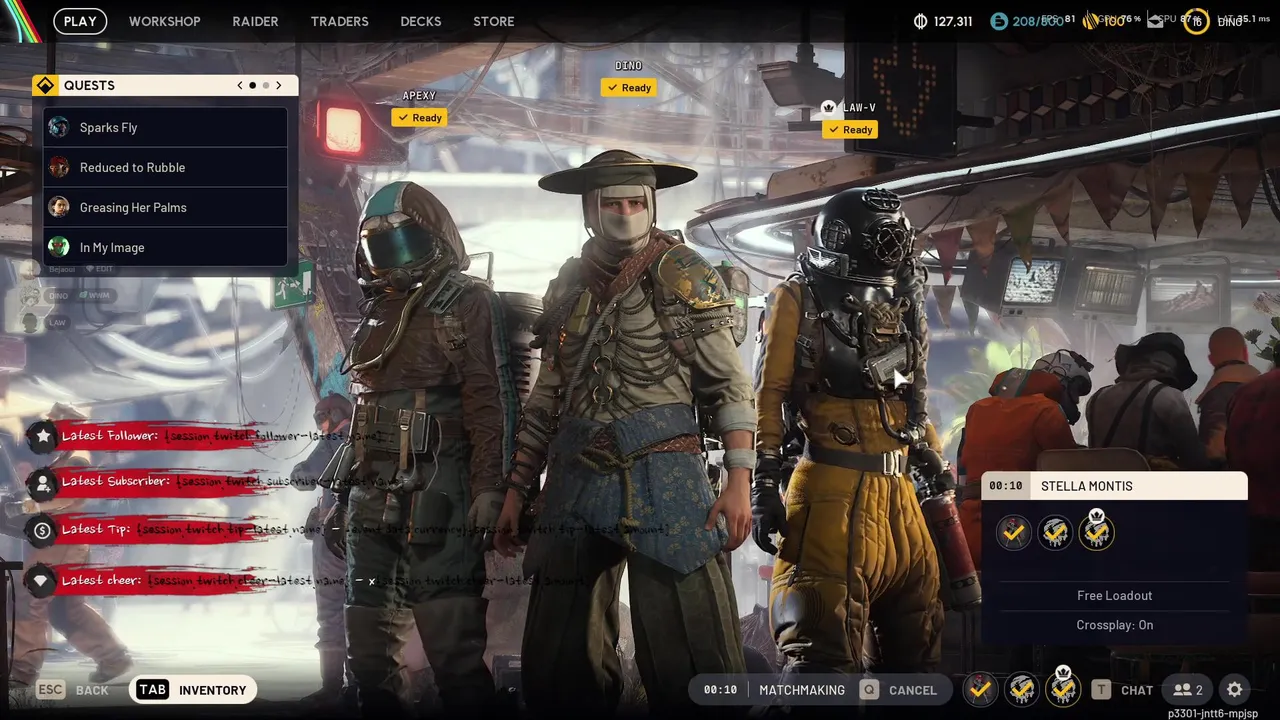Click the 00:10 matchmaking timer in bottom bar
This screenshot has width=1280, height=720.
click(720, 690)
